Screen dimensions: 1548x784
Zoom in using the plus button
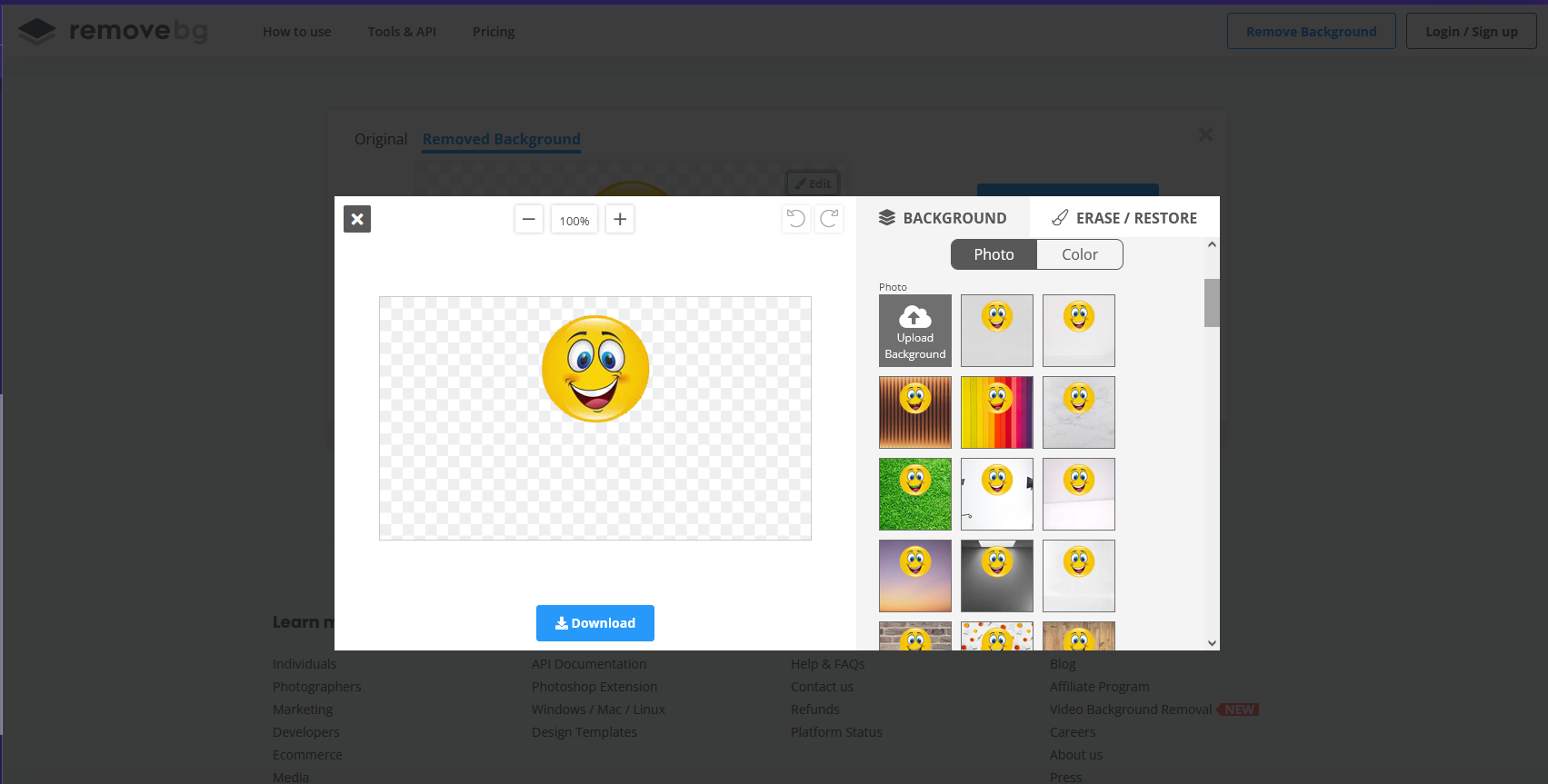[620, 219]
